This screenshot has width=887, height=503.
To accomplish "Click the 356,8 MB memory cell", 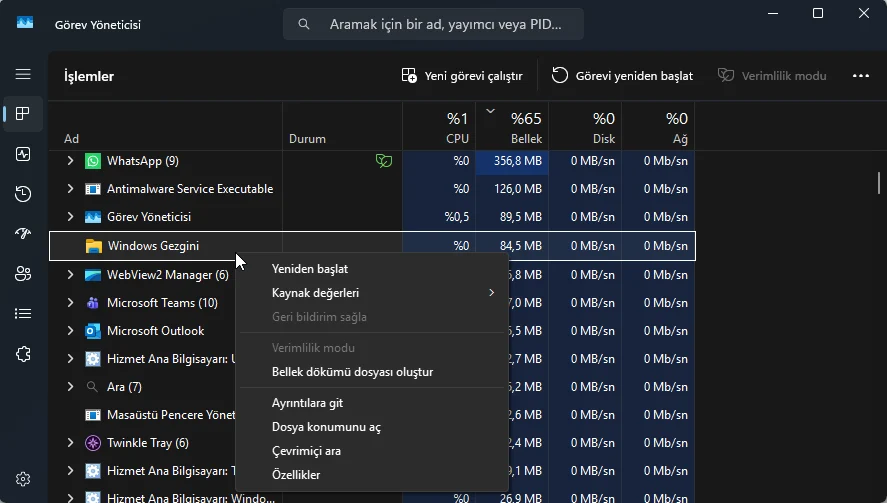I will click(x=512, y=161).
